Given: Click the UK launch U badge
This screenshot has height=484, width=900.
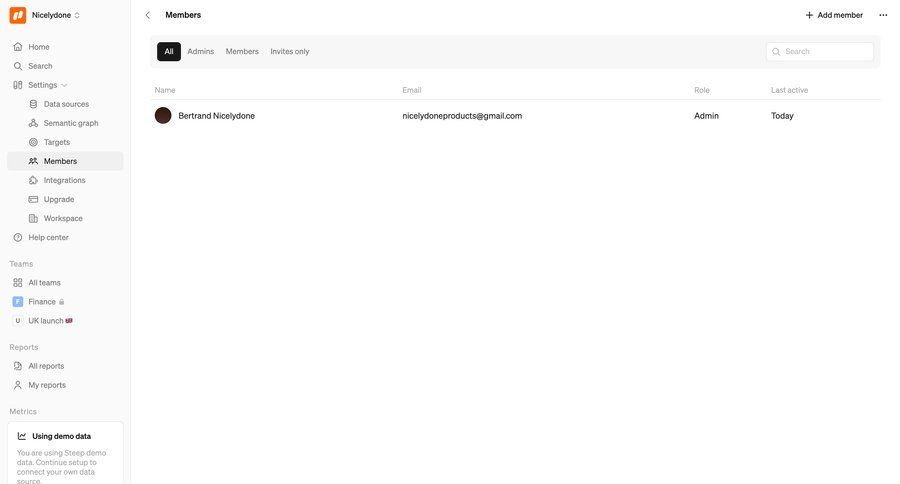Looking at the screenshot, I should tap(18, 320).
